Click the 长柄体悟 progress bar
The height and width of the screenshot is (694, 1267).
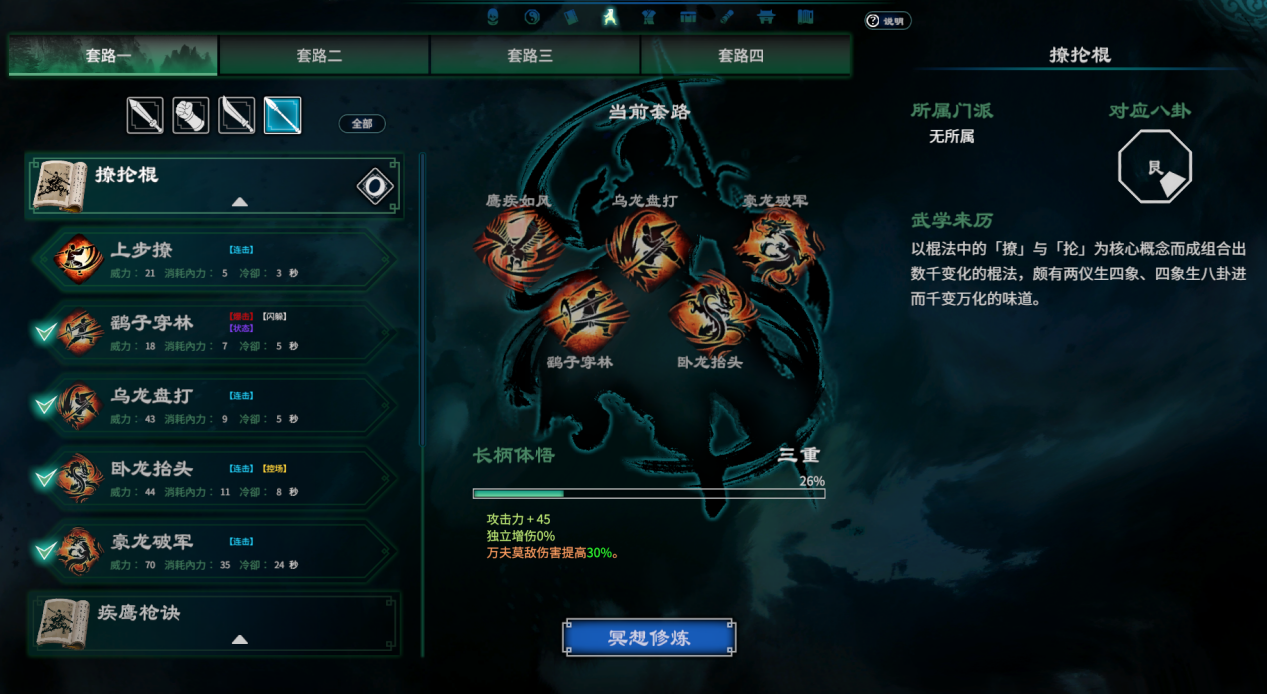point(649,493)
